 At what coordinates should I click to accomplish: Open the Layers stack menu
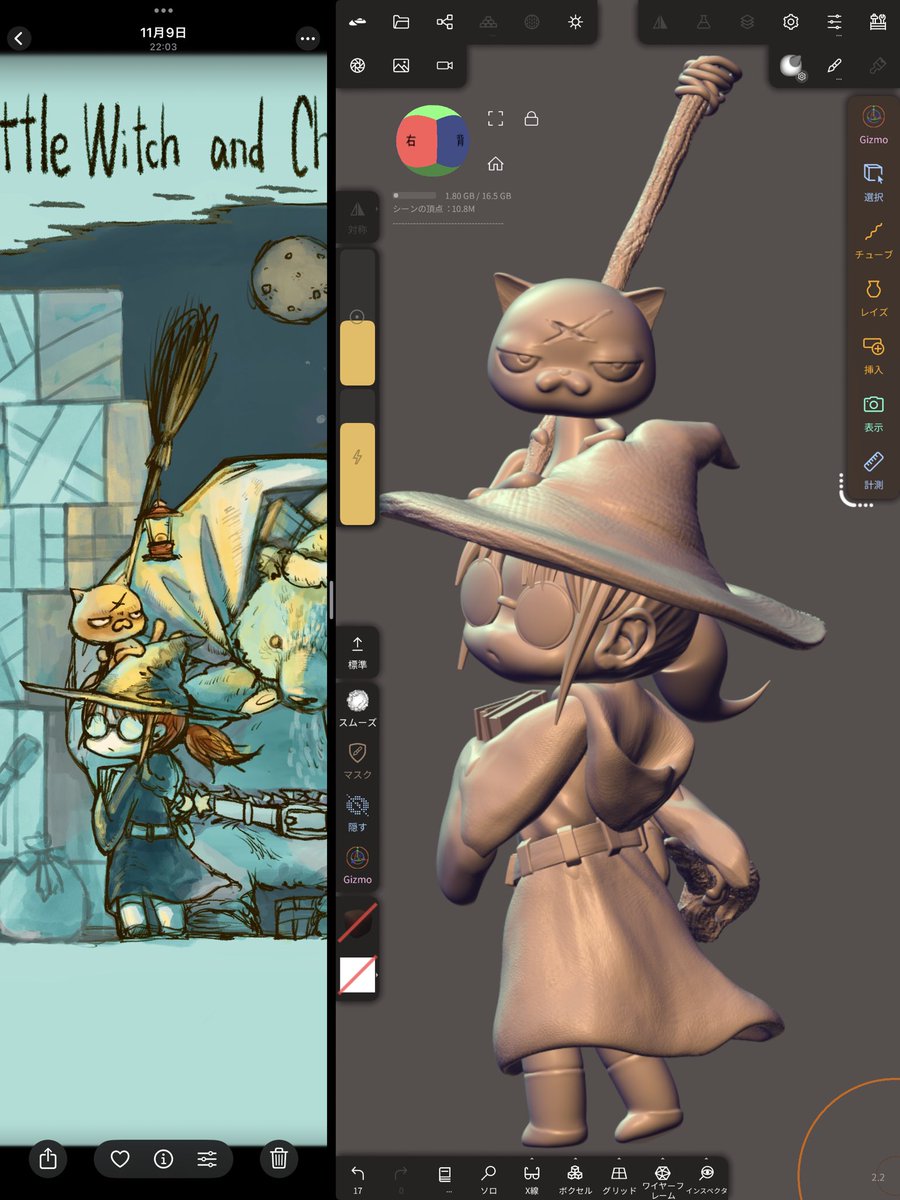pos(747,22)
